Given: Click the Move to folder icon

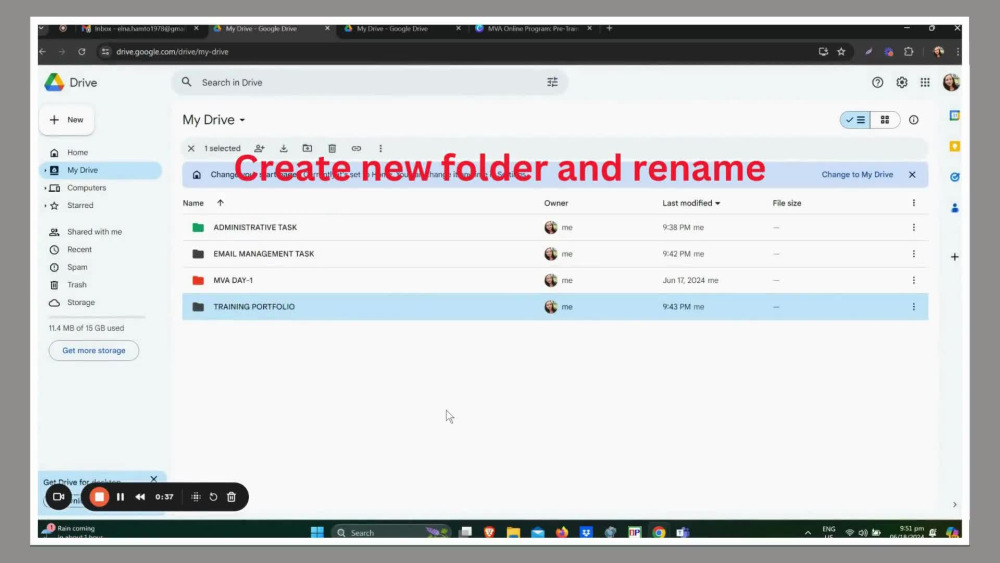Looking at the screenshot, I should pos(307,149).
